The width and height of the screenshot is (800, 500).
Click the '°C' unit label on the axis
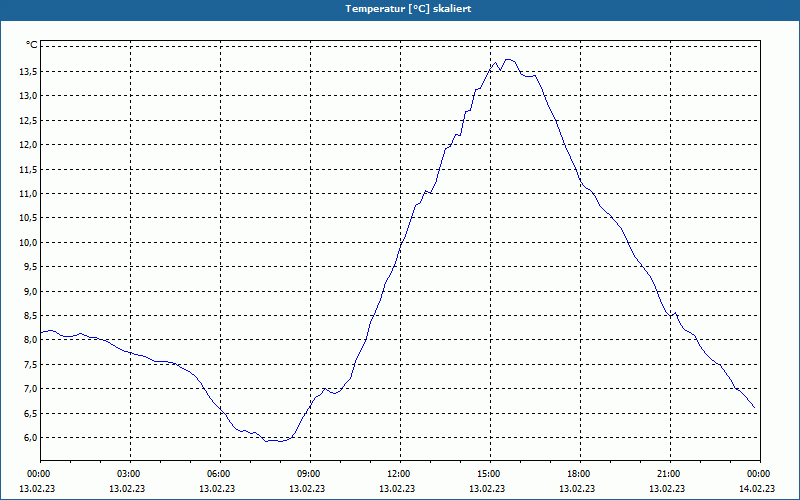(32, 45)
